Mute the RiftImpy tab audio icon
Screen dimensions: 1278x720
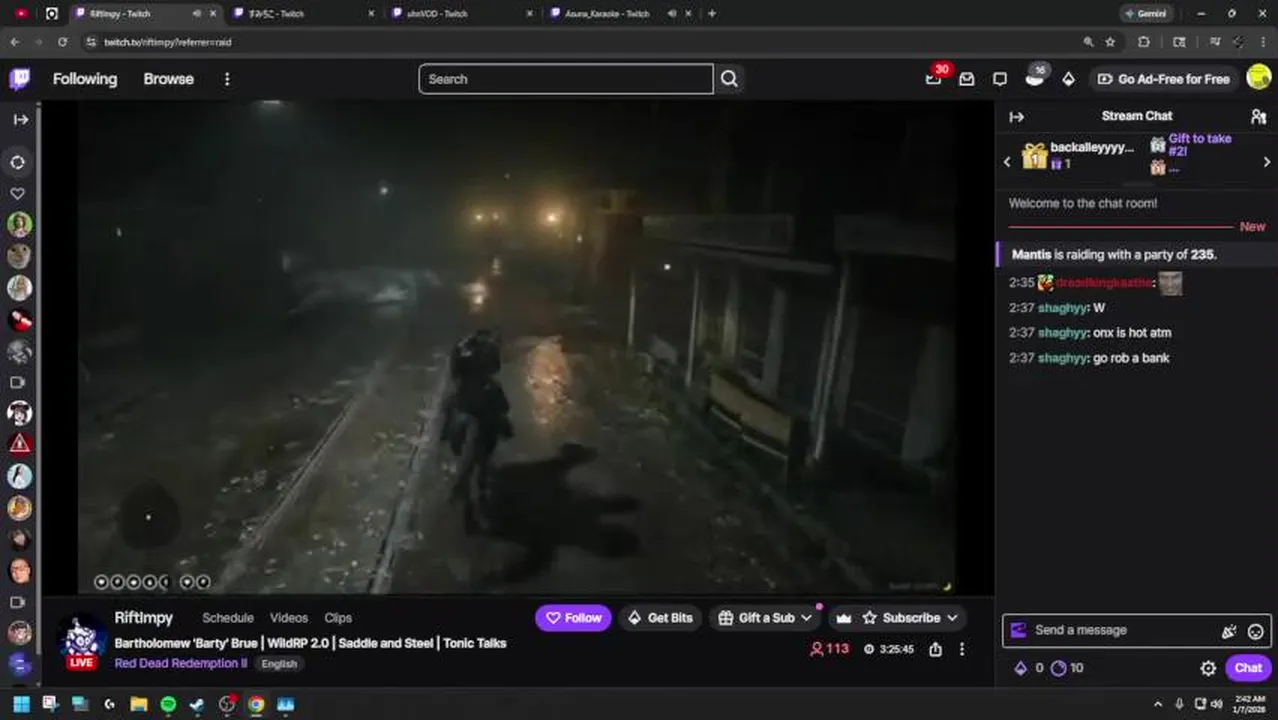pos(196,14)
